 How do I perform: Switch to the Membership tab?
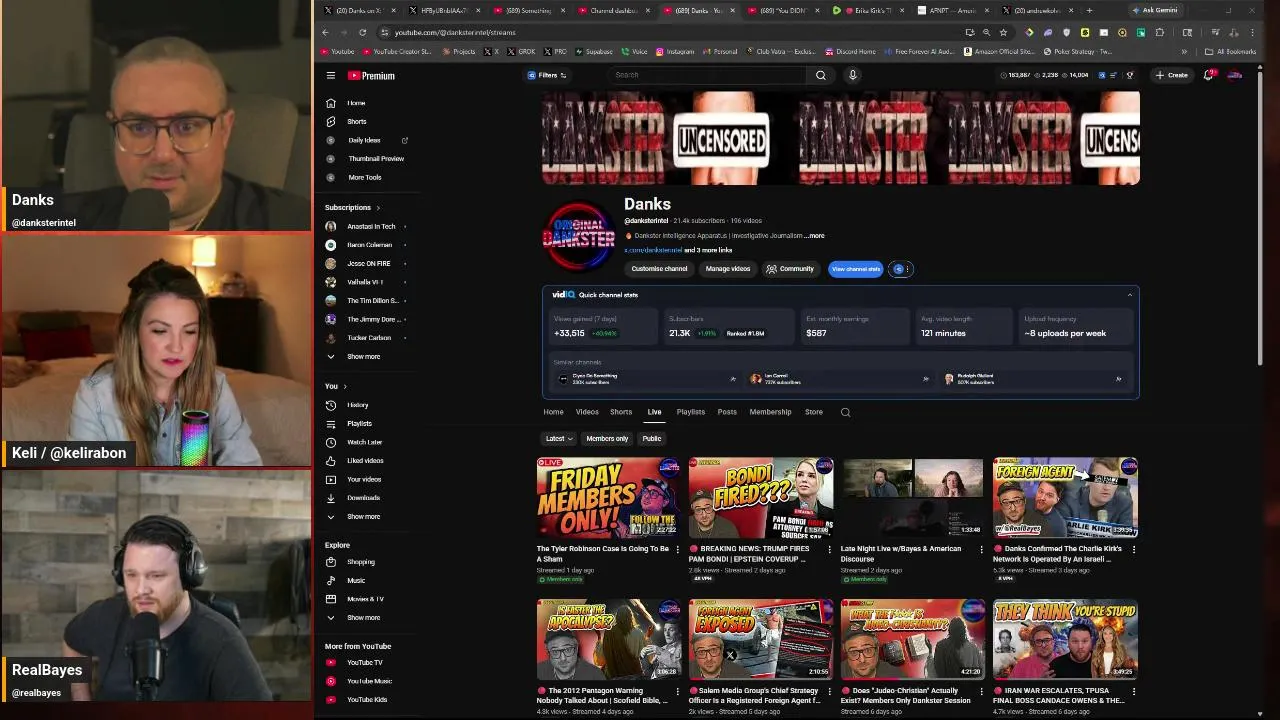[770, 412]
